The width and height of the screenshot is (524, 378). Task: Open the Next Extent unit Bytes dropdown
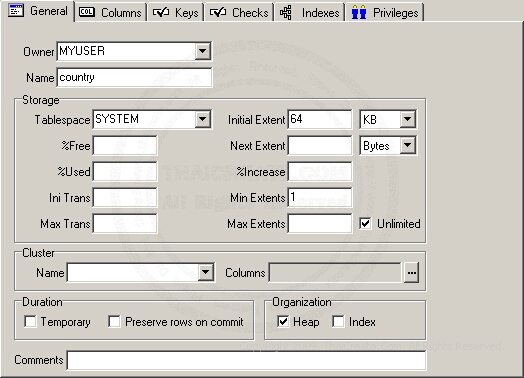408,145
